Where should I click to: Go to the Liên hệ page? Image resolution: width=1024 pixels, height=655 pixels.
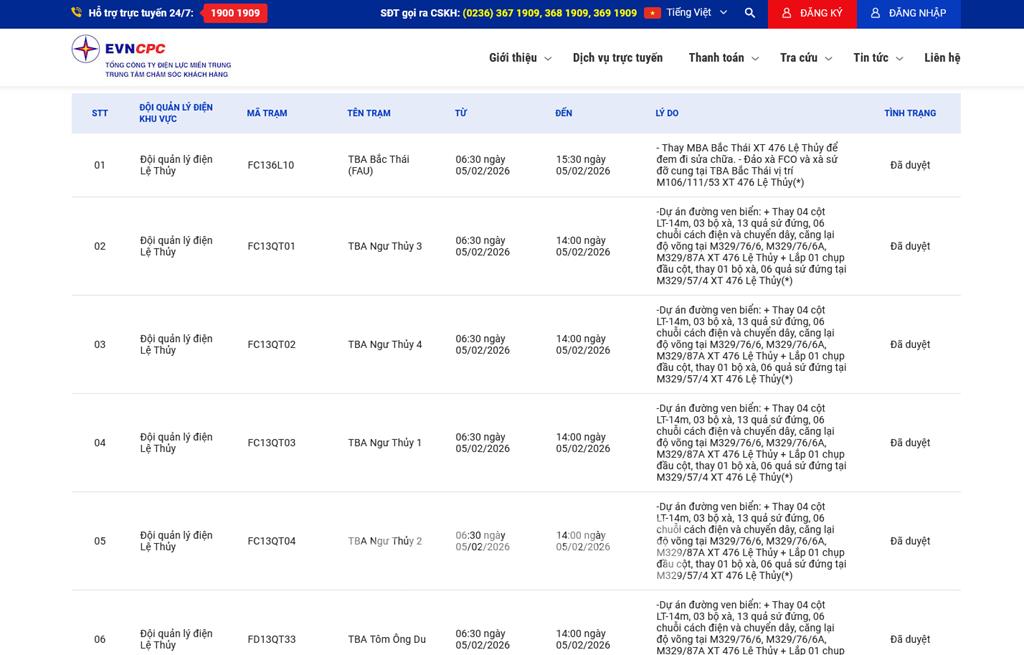click(x=942, y=58)
